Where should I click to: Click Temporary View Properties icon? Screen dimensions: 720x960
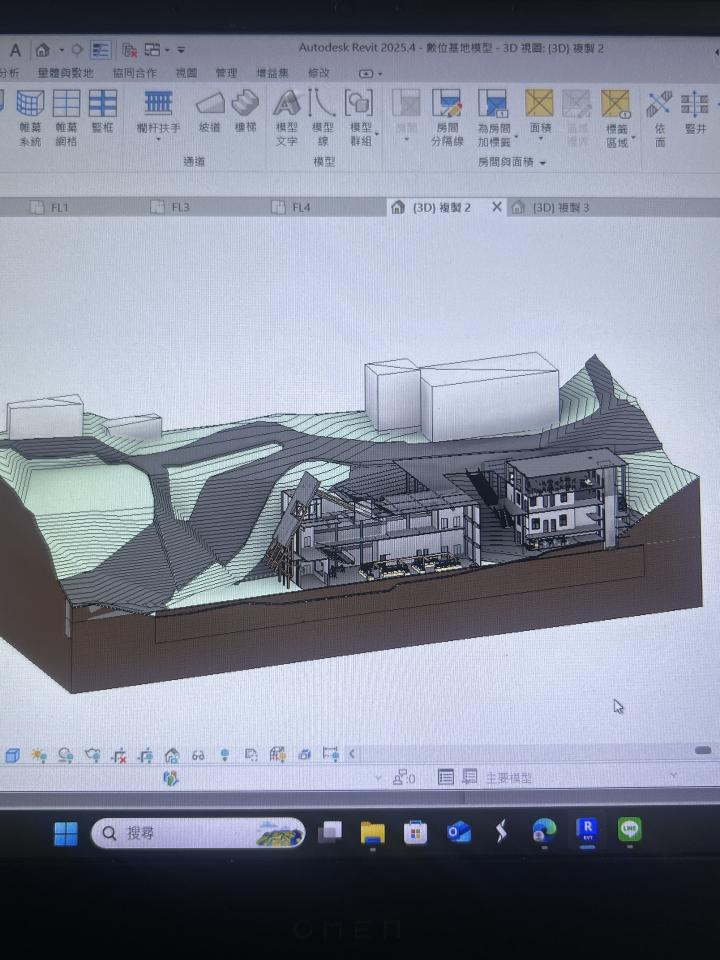(x=251, y=755)
